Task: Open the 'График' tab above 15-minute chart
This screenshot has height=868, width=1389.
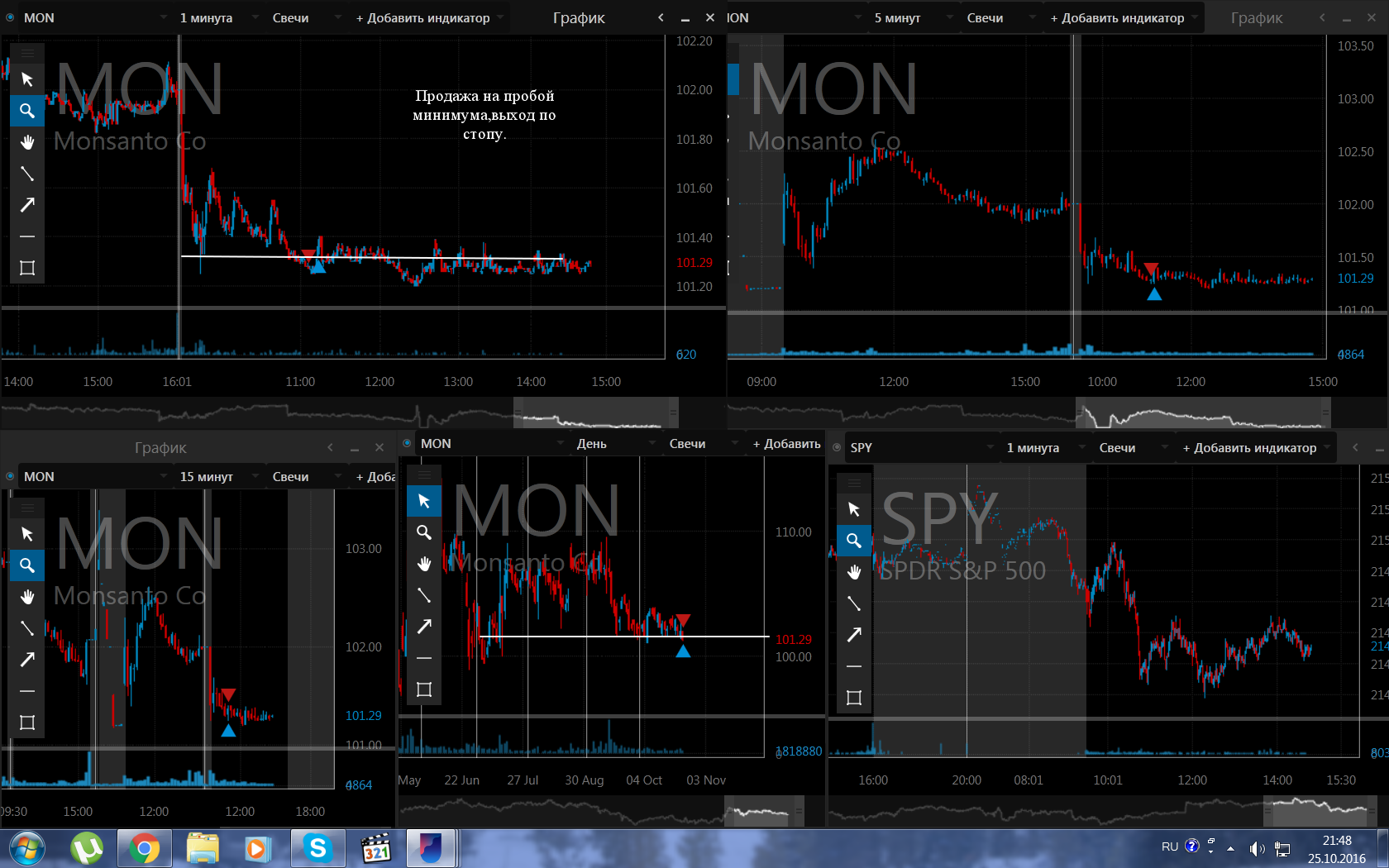Action: tap(160, 447)
